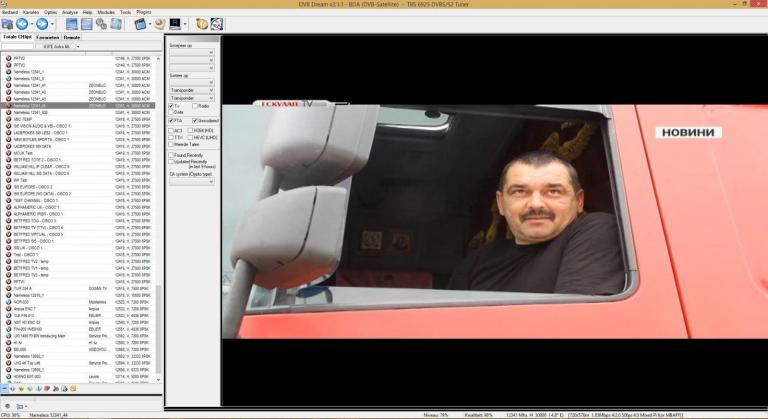Enable the Radio filter checkbox

[x=195, y=105]
